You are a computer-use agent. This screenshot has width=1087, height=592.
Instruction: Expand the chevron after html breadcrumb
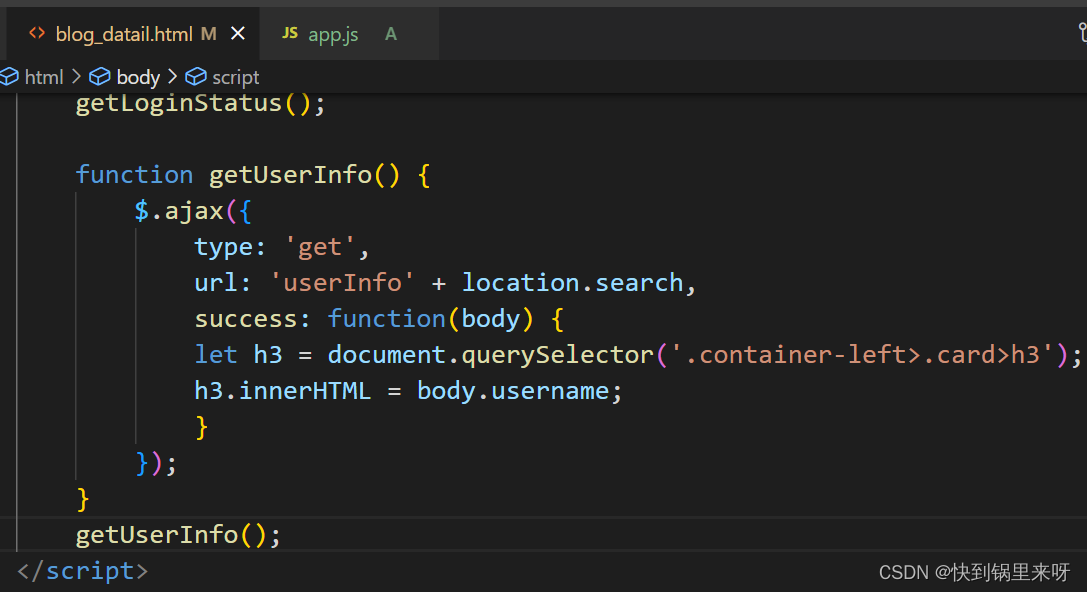[76, 77]
